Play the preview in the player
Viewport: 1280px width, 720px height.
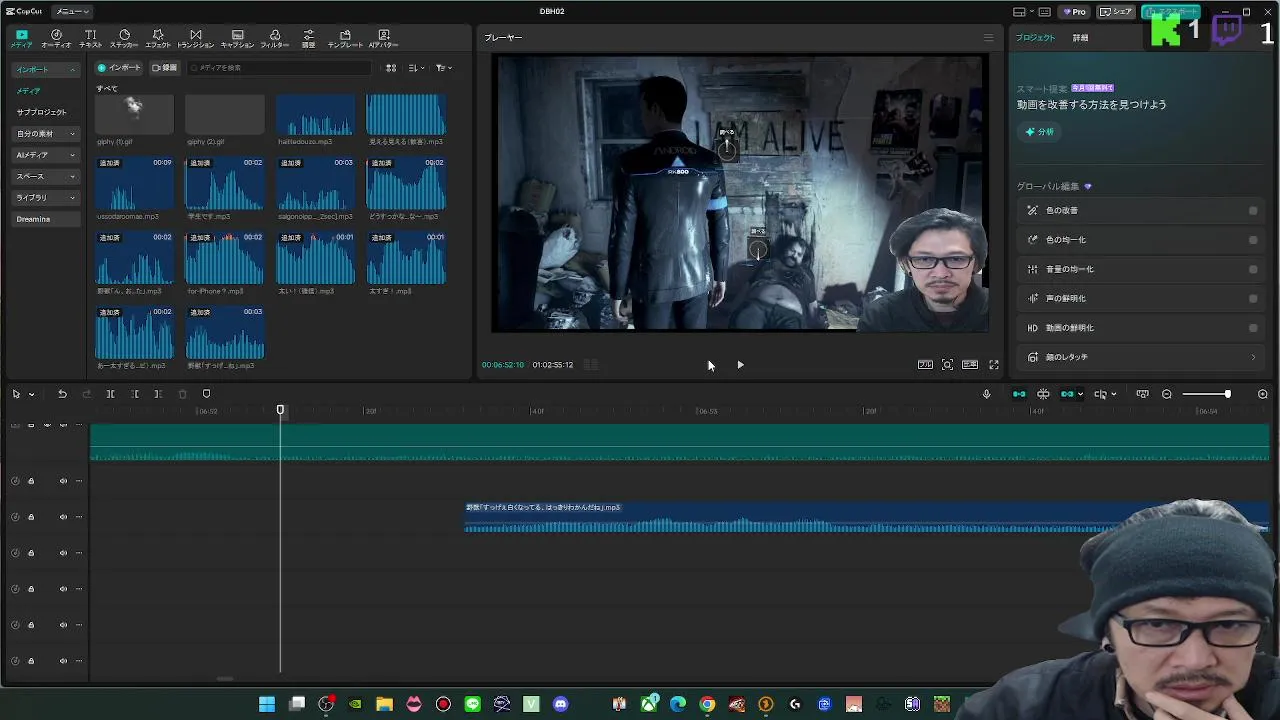(x=740, y=365)
